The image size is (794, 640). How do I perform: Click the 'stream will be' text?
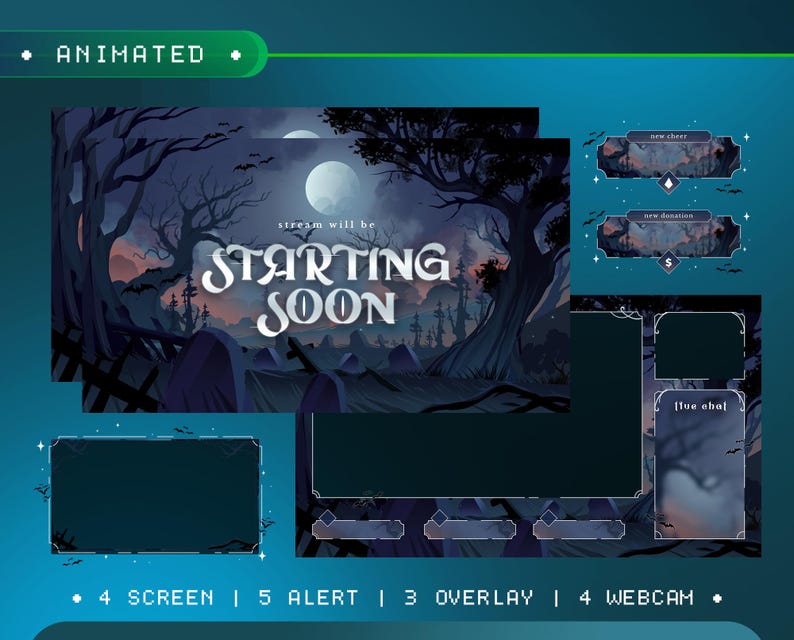[x=327, y=224]
